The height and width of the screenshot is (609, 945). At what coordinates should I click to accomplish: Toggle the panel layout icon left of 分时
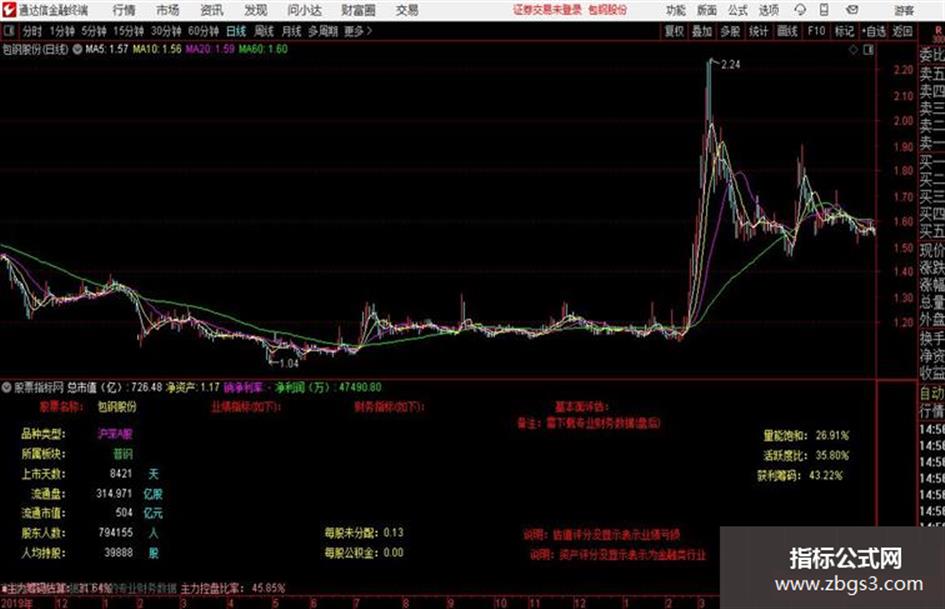click(8, 31)
